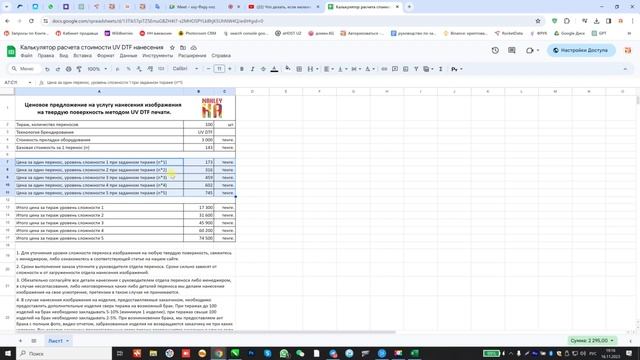
Task: Open the text color picker
Action: point(274,69)
